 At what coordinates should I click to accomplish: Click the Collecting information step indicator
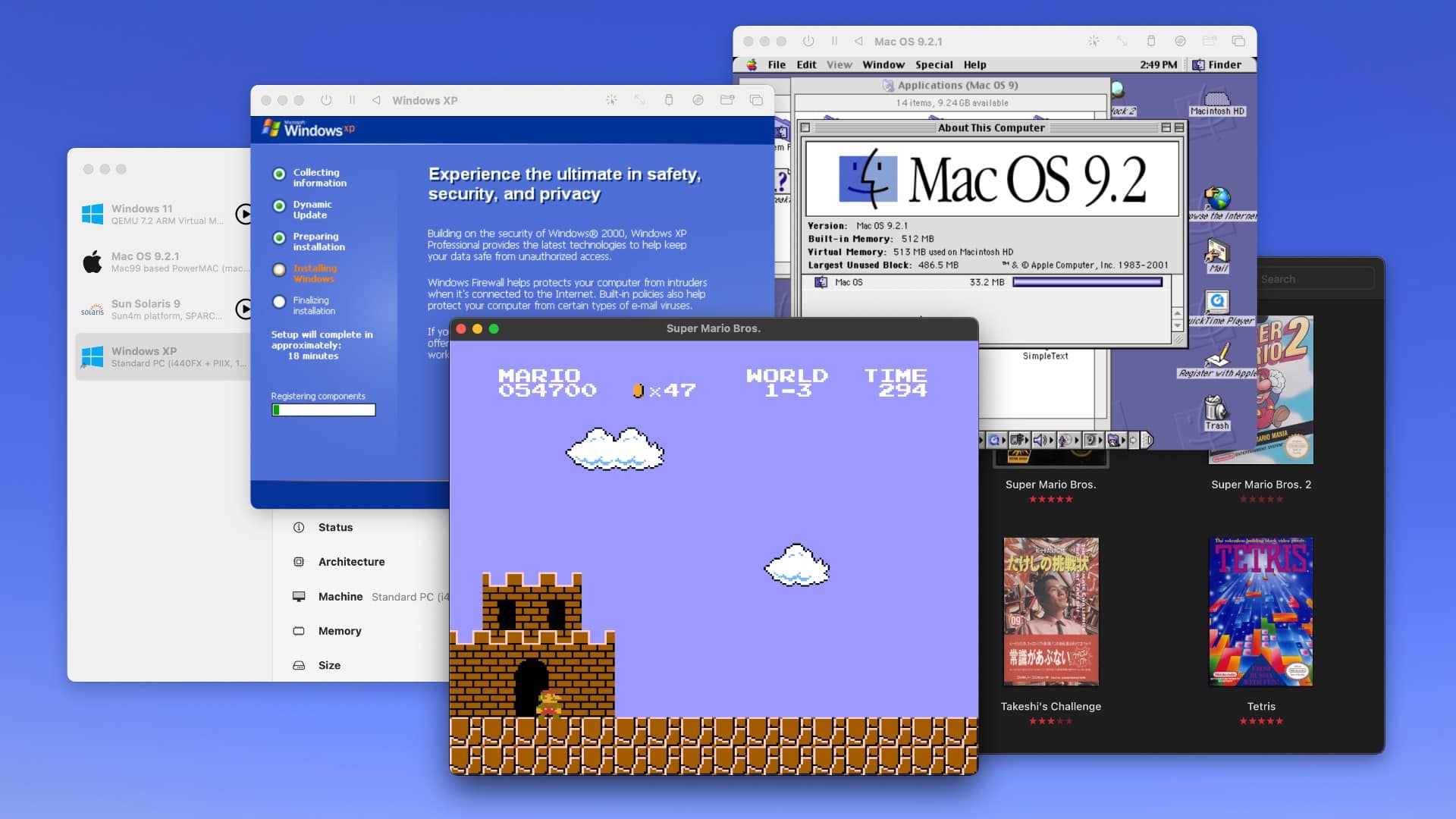279,174
